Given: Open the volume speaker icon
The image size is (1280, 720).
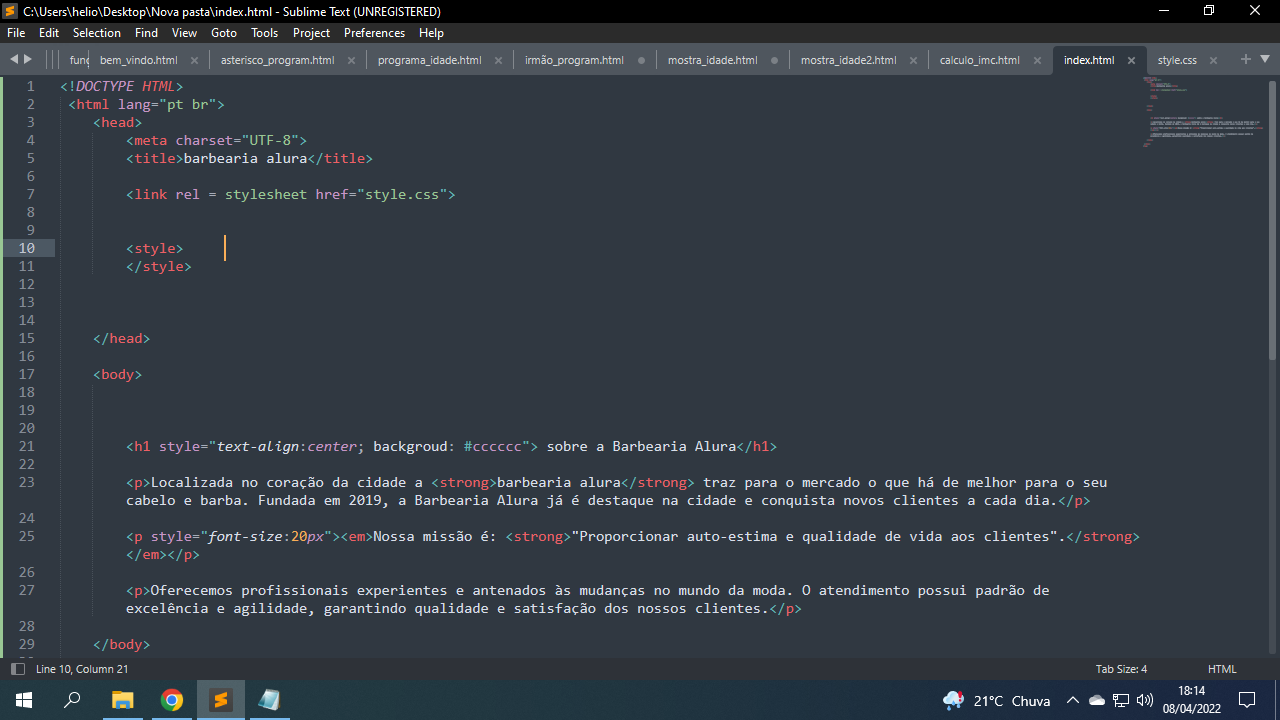Looking at the screenshot, I should coord(1145,701).
